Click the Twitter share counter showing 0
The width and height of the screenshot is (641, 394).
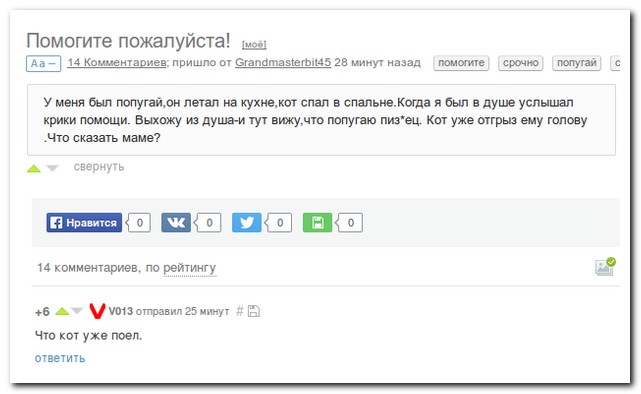coord(280,222)
